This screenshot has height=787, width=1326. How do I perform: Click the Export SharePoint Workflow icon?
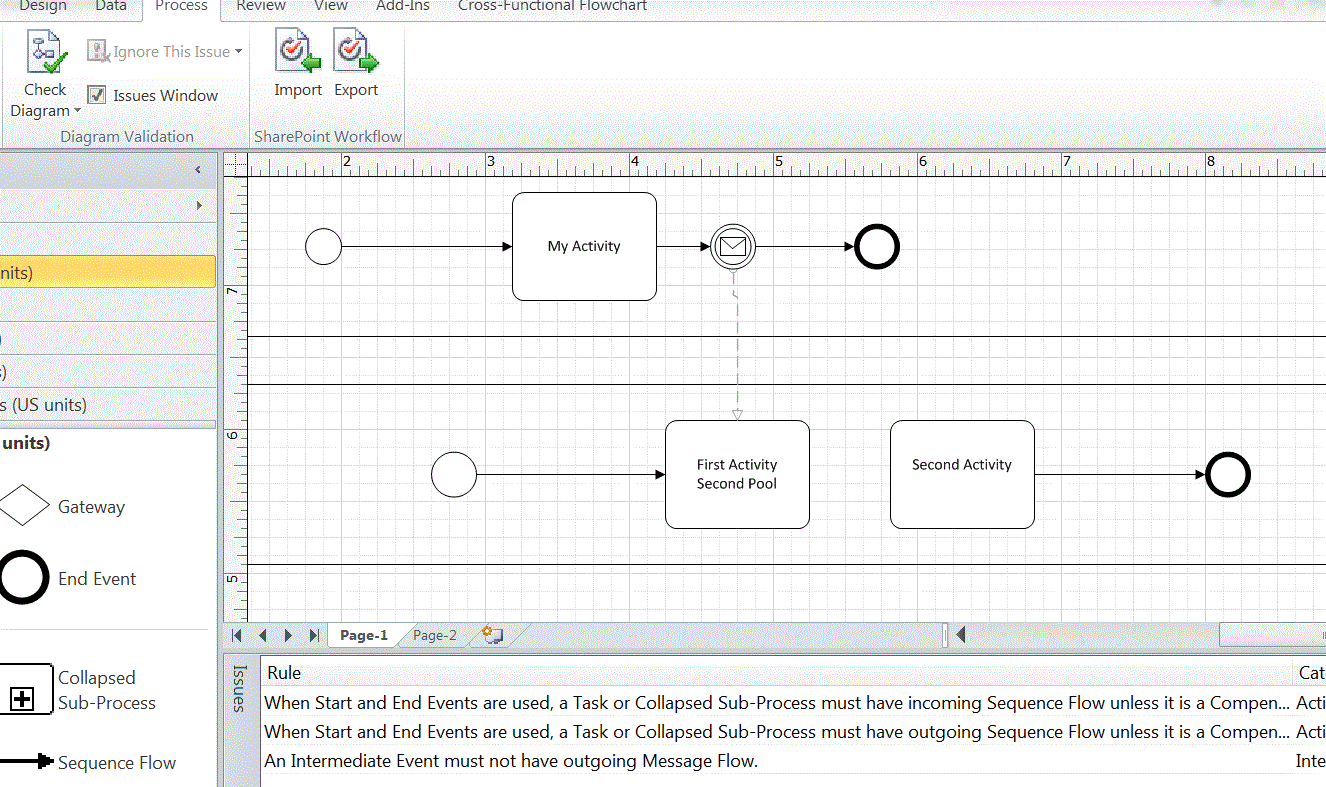coord(356,52)
